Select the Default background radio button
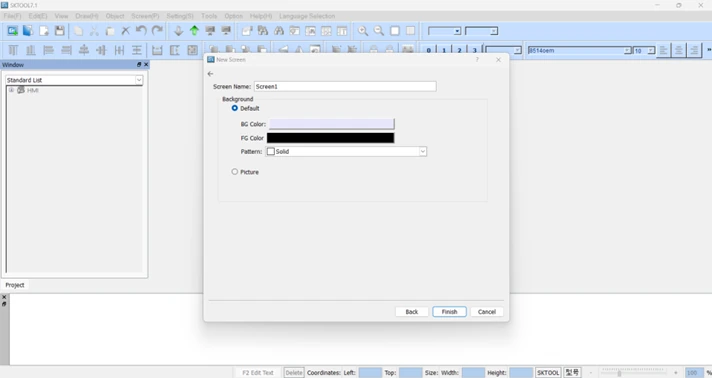This screenshot has height=378, width=712. pyautogui.click(x=235, y=108)
